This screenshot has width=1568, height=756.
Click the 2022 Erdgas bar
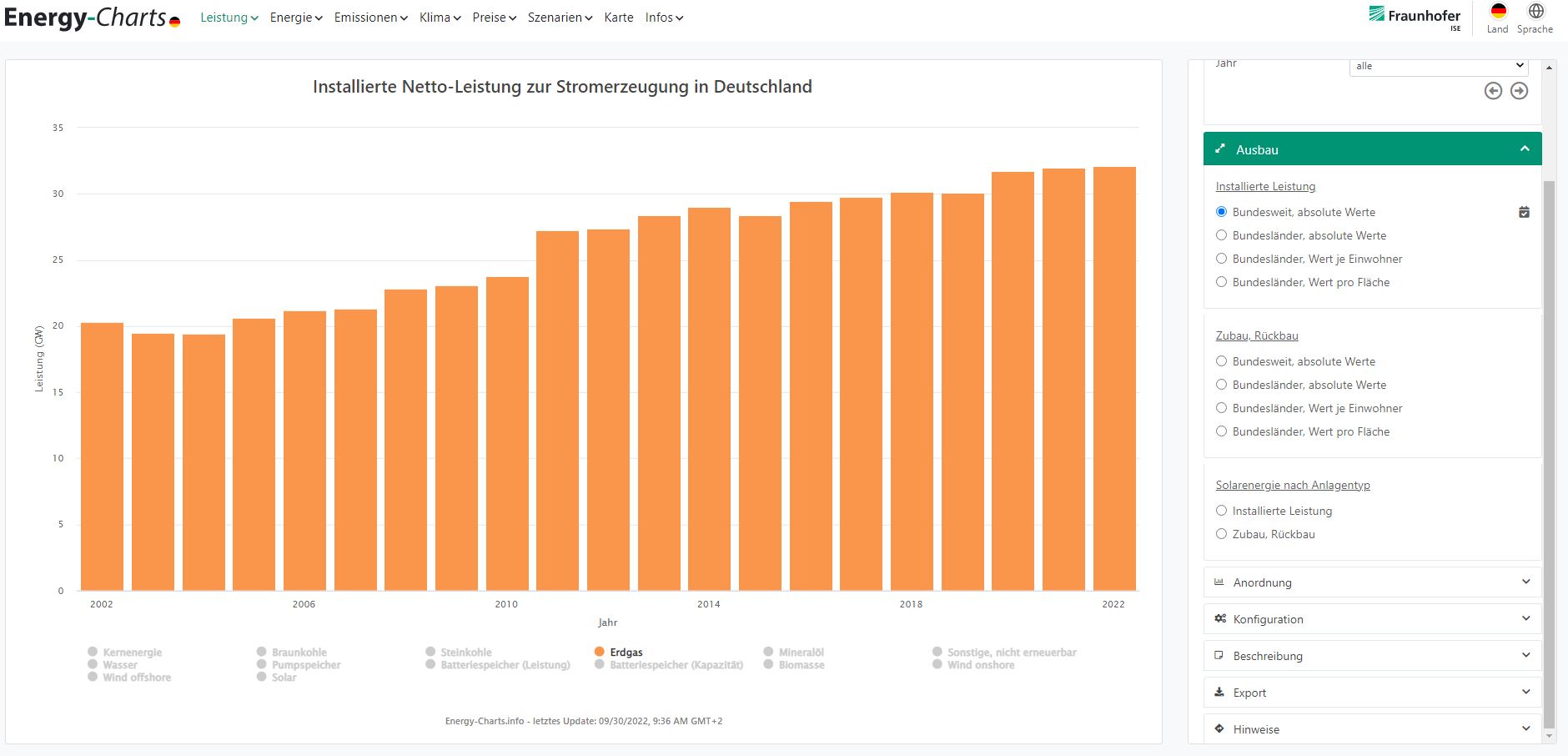[x=1114, y=379]
